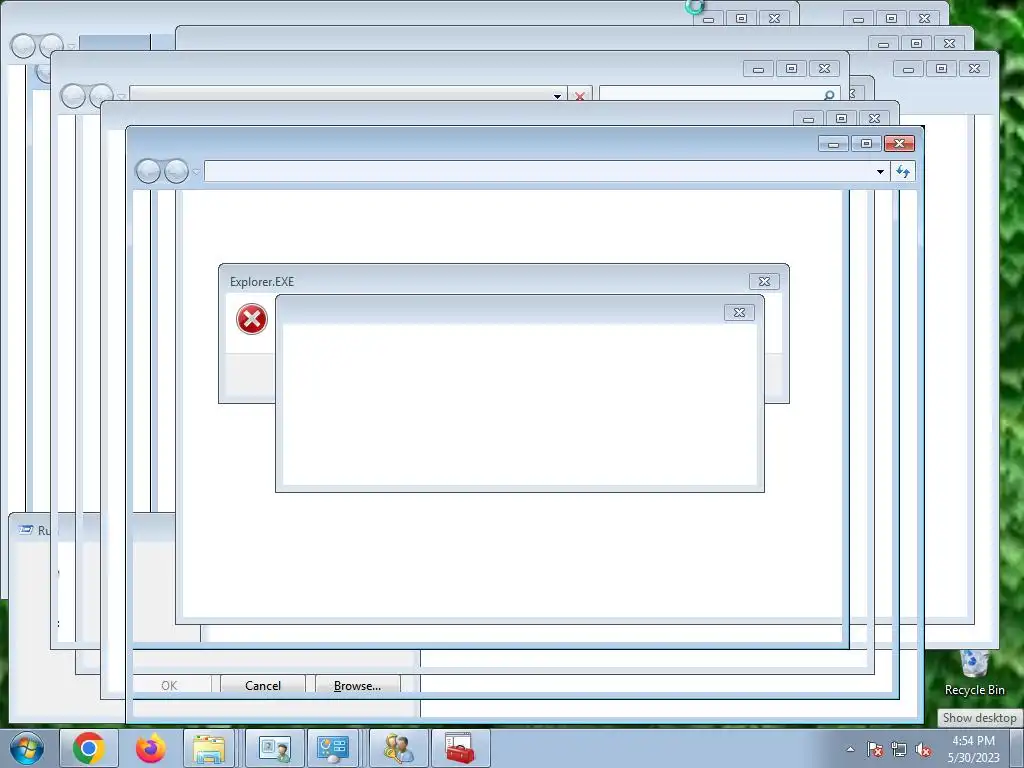This screenshot has width=1024, height=768.
Task: Launch Google Chrome from the taskbar
Action: pyautogui.click(x=89, y=748)
